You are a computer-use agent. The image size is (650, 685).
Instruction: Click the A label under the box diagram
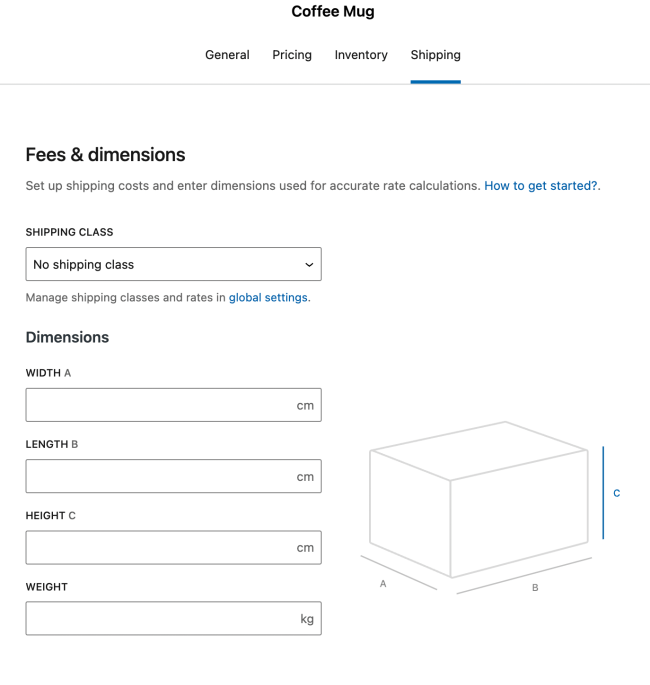point(383,584)
